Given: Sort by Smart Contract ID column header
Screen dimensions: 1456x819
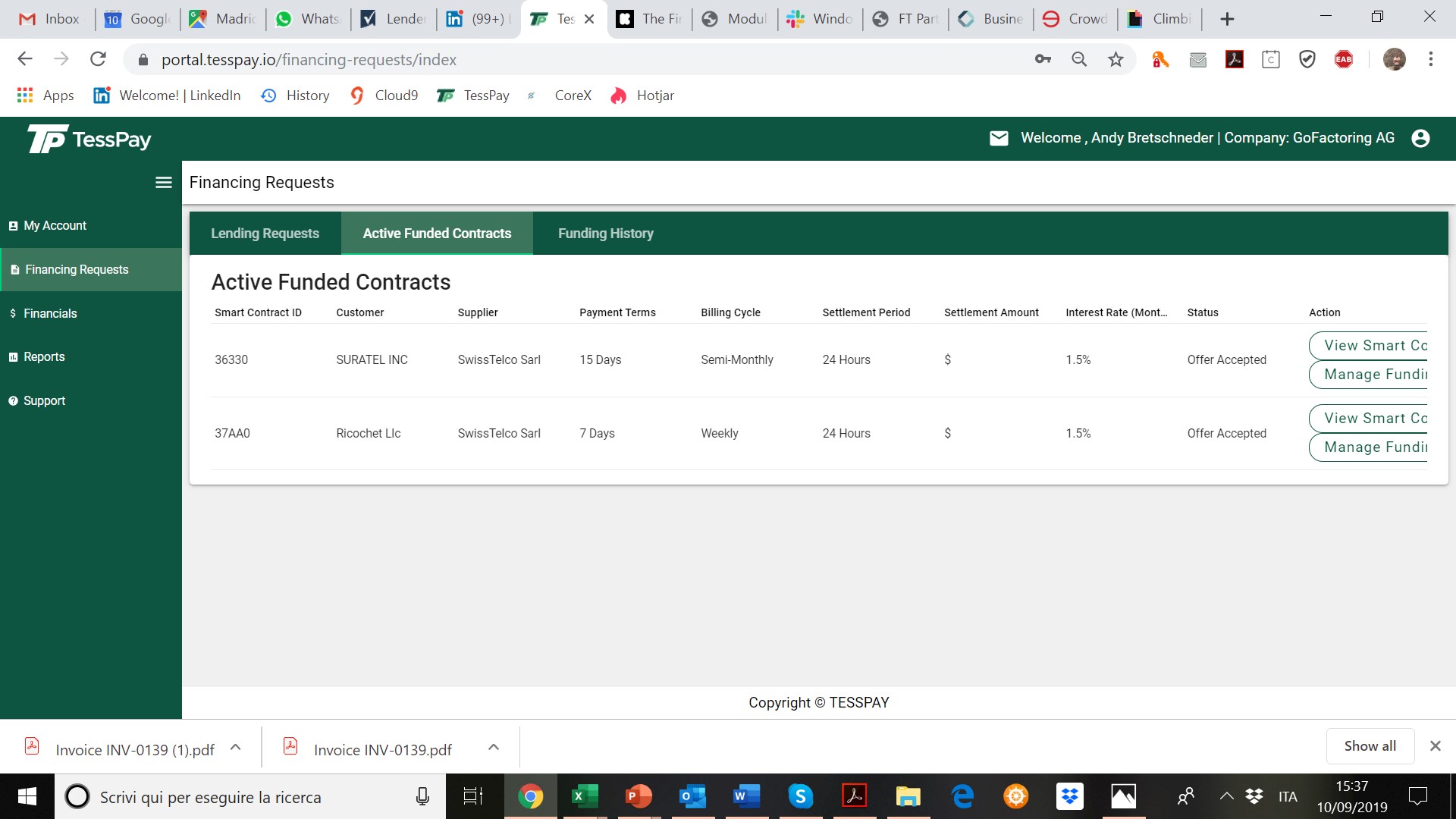Looking at the screenshot, I should (x=258, y=312).
